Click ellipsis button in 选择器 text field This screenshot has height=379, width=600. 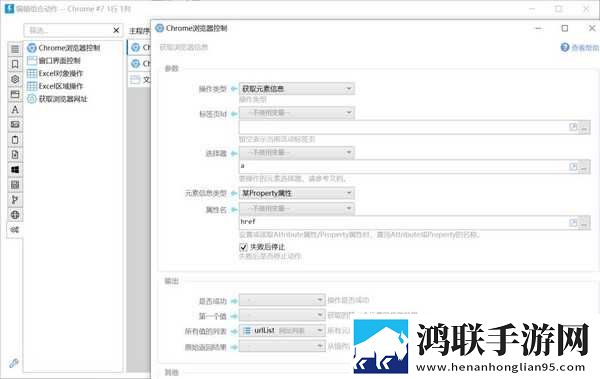coord(584,167)
